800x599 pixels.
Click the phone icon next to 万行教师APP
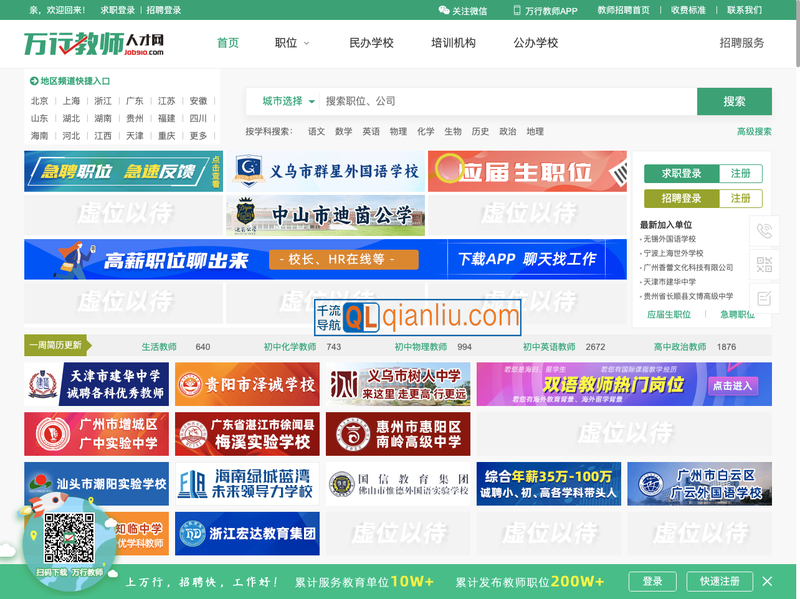click(x=515, y=12)
